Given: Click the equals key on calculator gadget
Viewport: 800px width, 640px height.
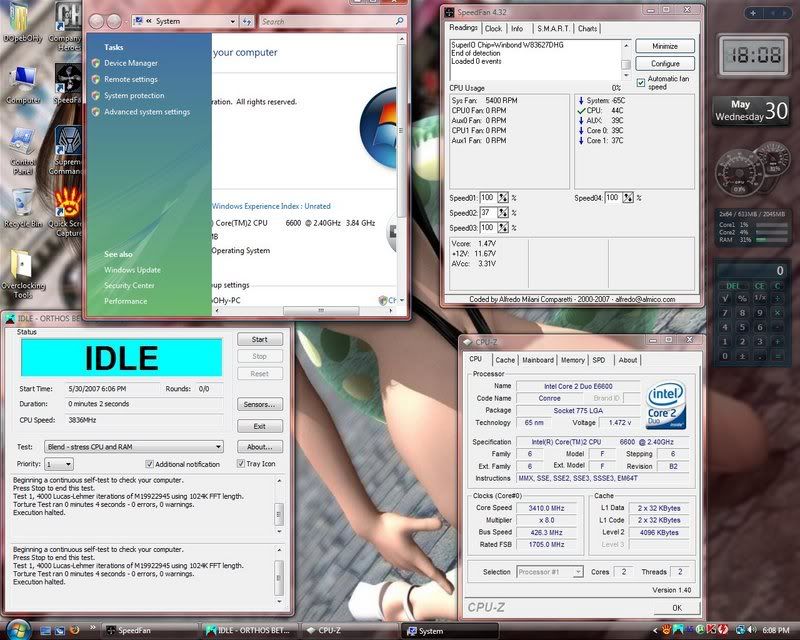Looking at the screenshot, I should (x=778, y=356).
